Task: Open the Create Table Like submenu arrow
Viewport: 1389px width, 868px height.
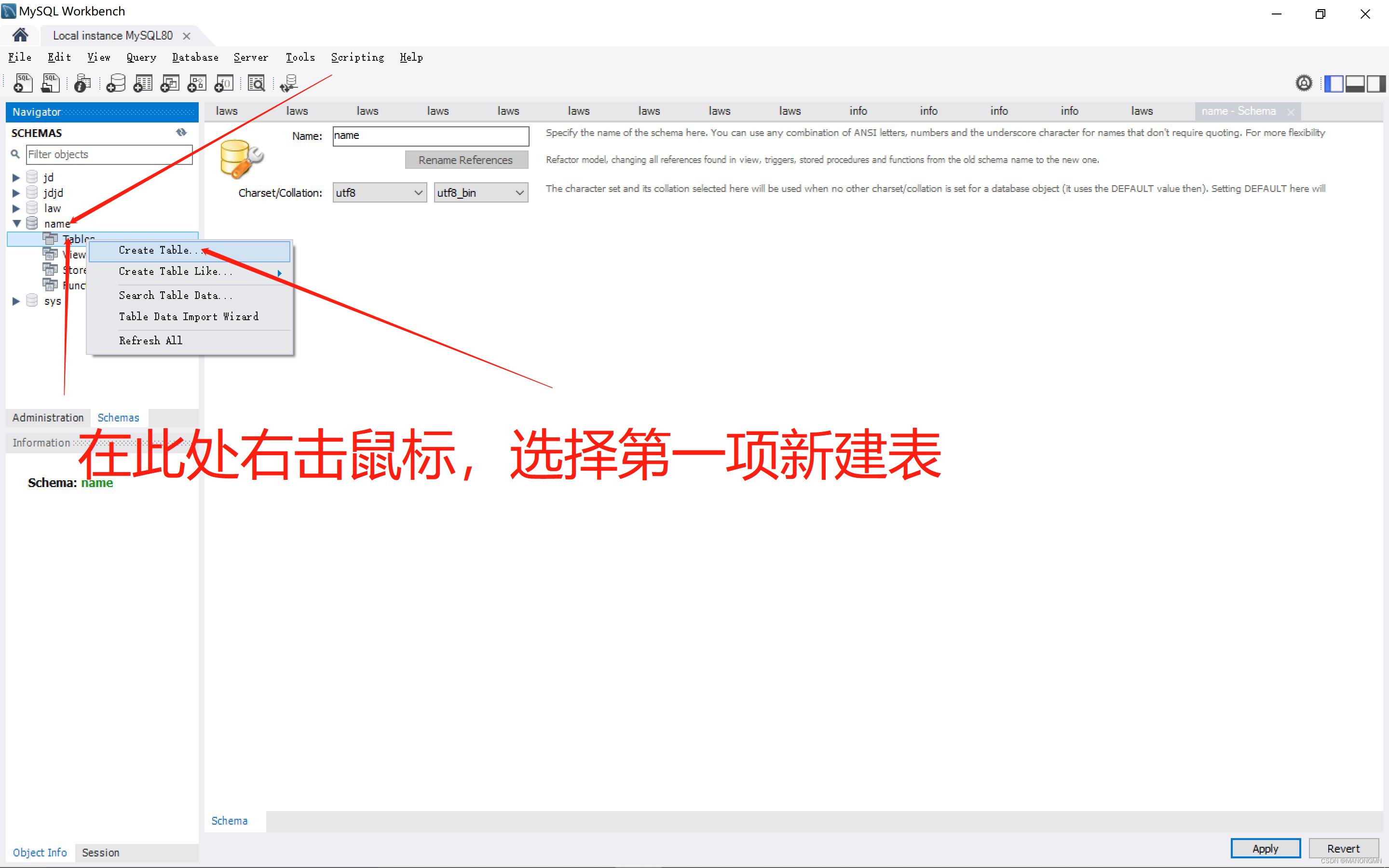Action: (280, 272)
